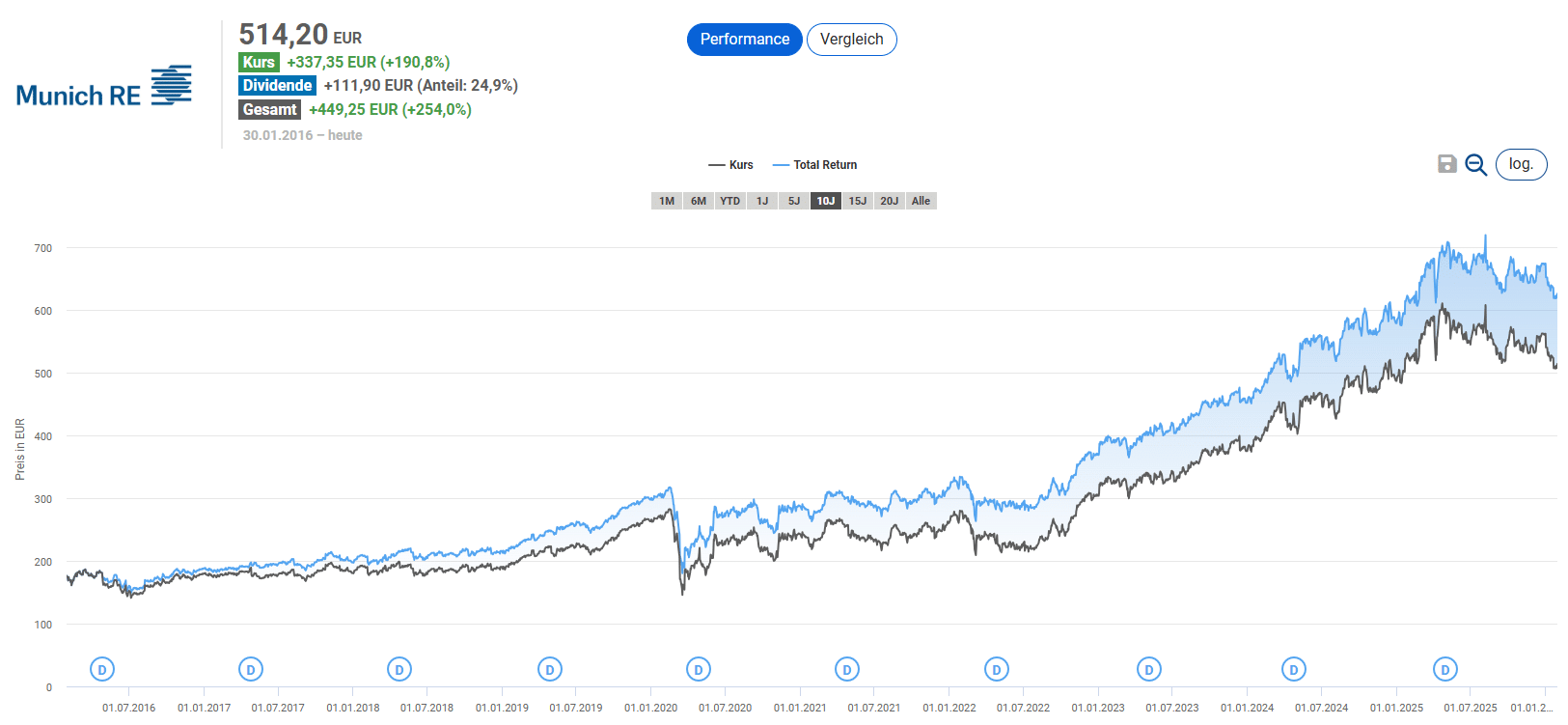Click the blue Dividende label badge
The width and height of the screenshot is (1568, 725).
coord(277,86)
